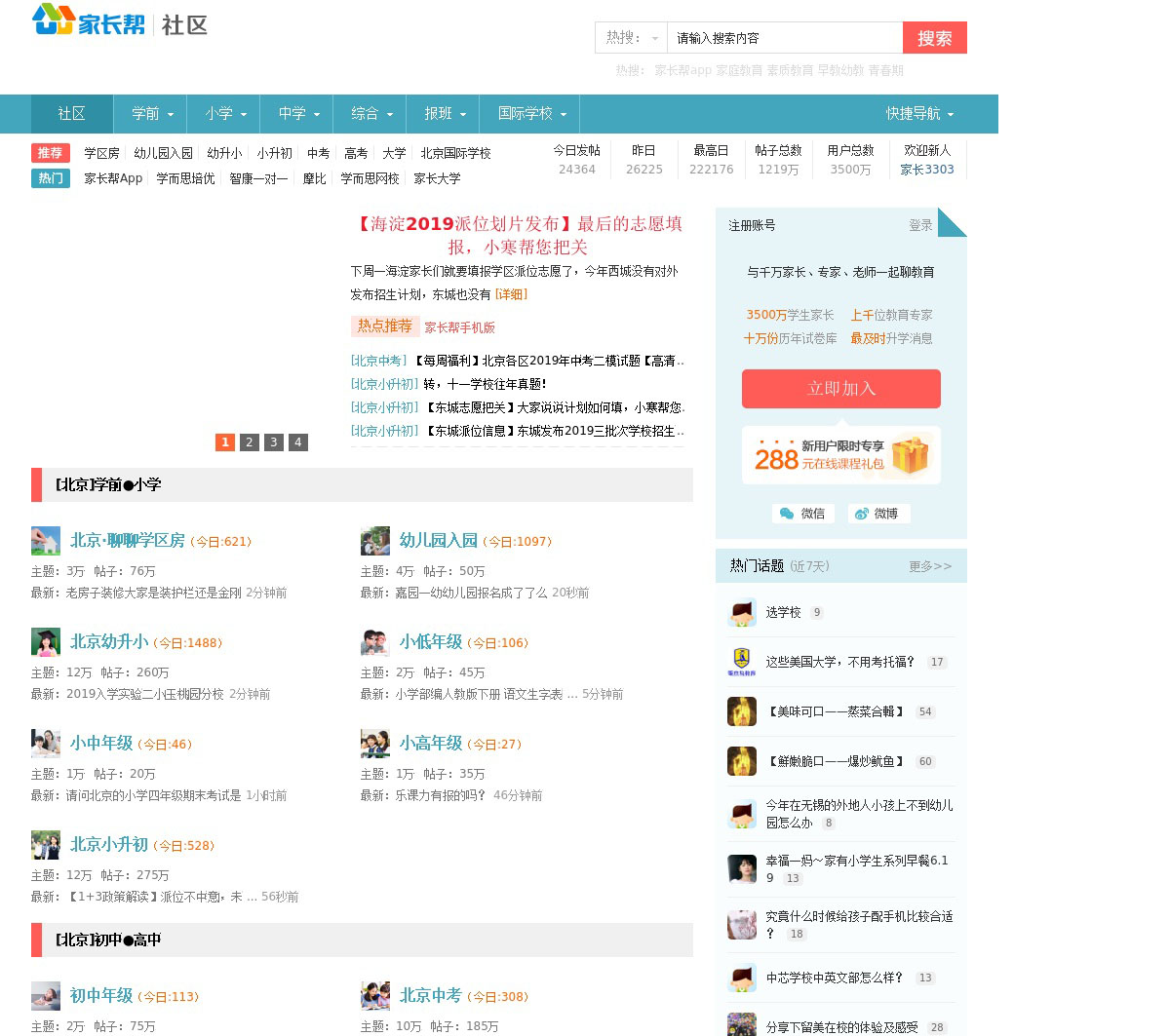Open the 北京小升初 forum icon
The width and height of the screenshot is (1170, 1036).
pos(46,845)
